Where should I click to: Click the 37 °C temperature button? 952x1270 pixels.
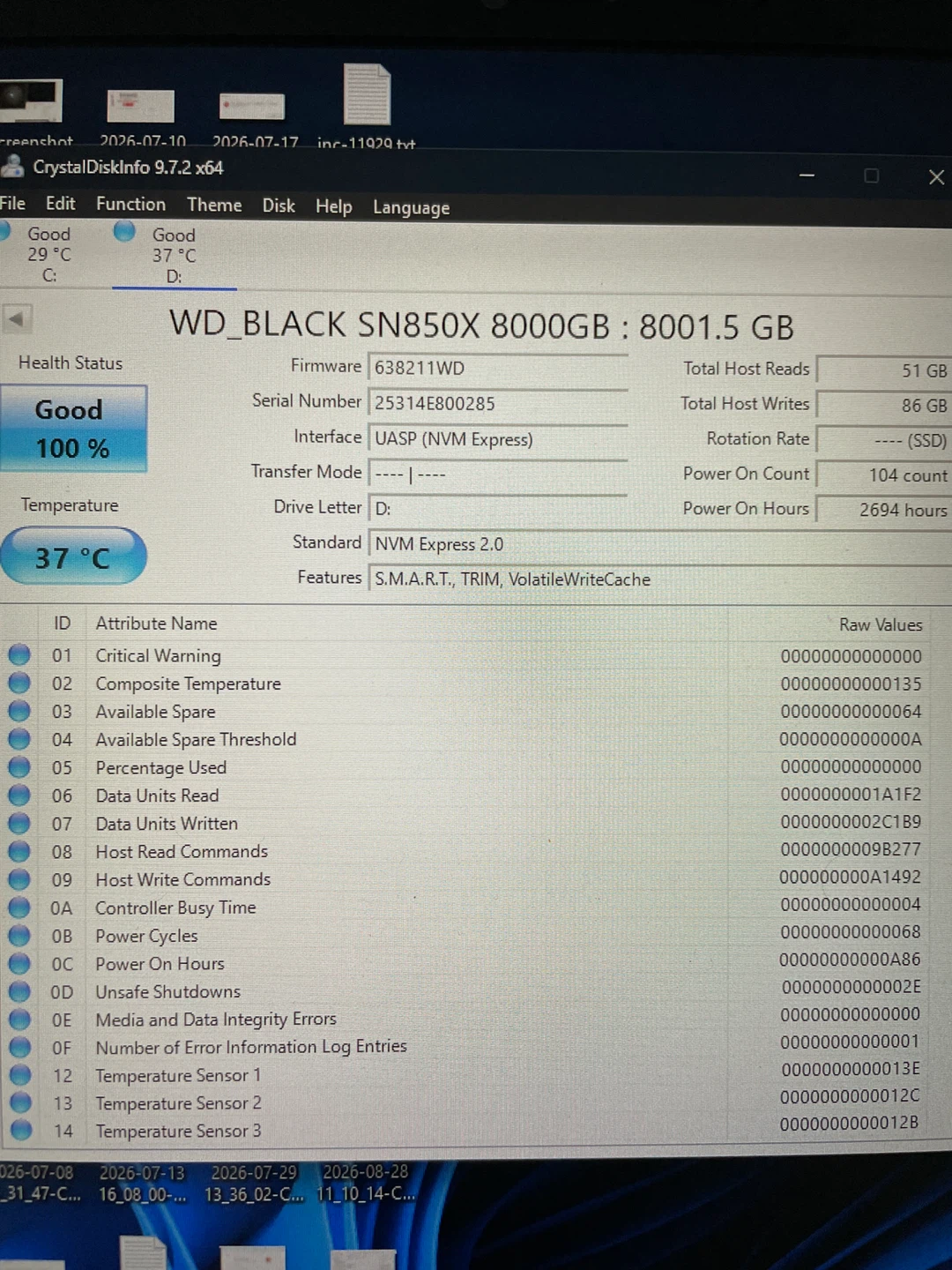click(x=73, y=557)
